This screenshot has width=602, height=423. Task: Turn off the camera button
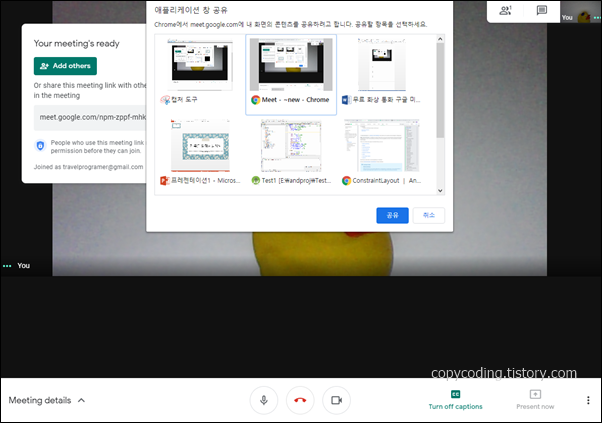click(x=337, y=400)
